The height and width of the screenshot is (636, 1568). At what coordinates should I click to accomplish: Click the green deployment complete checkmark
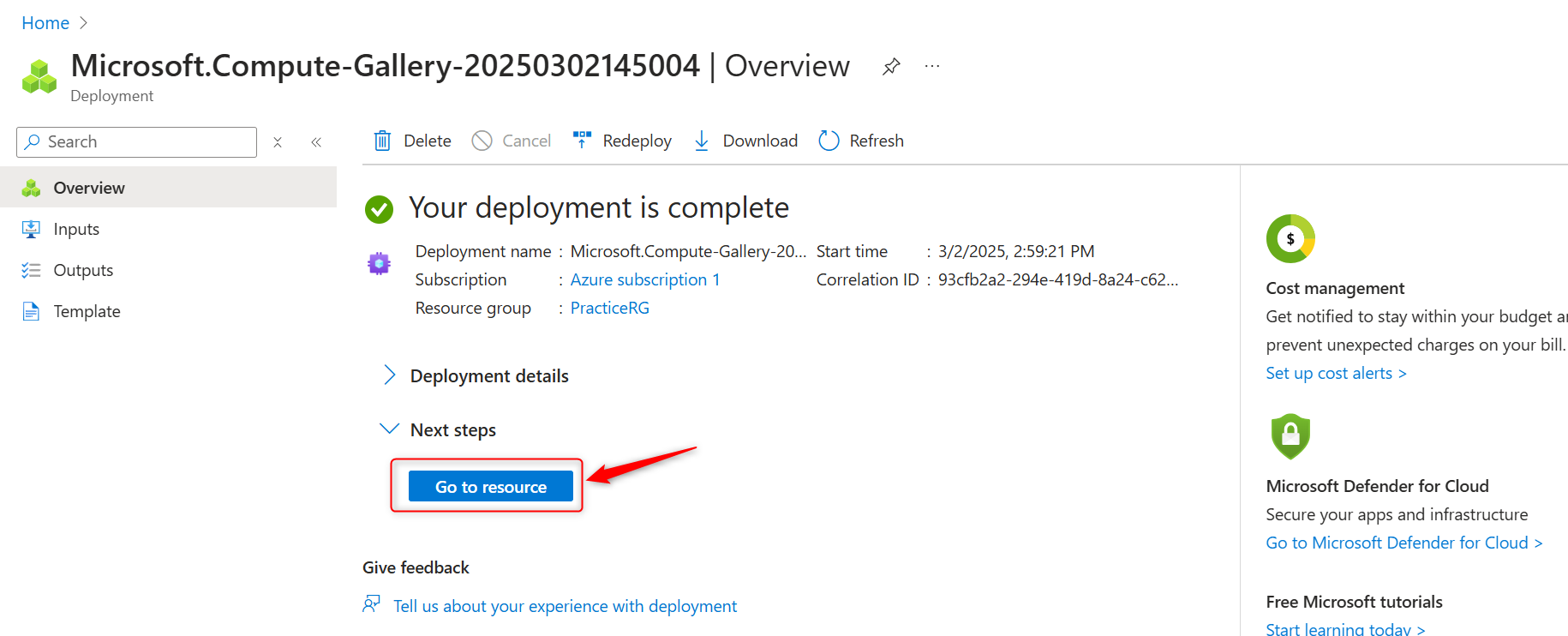click(379, 209)
